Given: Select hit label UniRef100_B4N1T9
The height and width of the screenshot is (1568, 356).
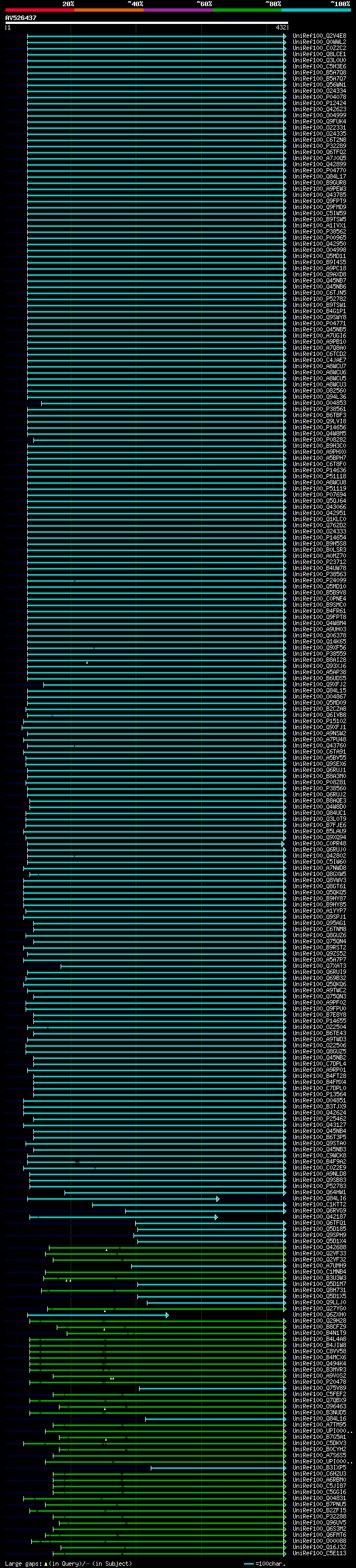Looking at the screenshot, I should [x=319, y=1332].
